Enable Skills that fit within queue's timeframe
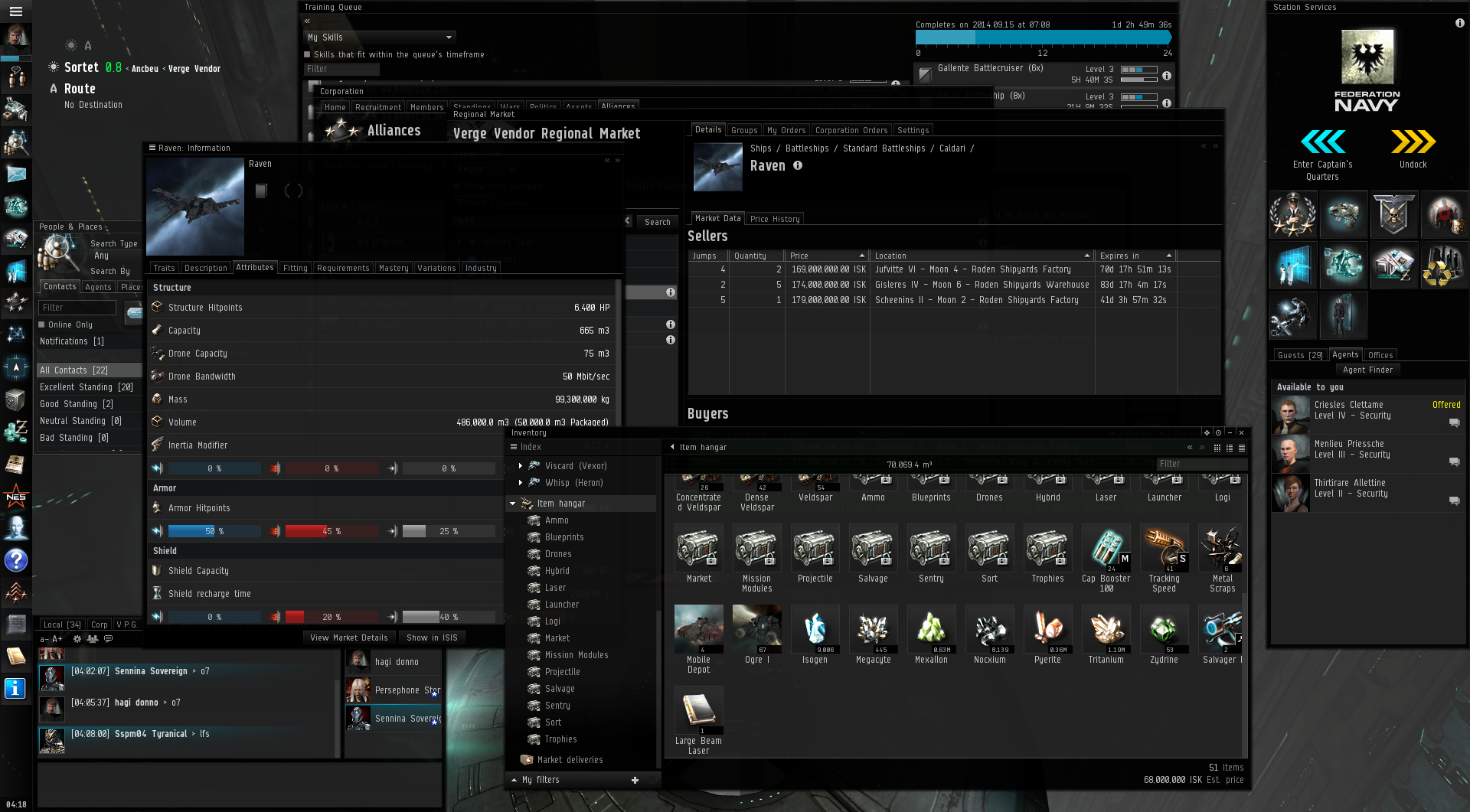Viewport: 1470px width, 812px height. 307,54
